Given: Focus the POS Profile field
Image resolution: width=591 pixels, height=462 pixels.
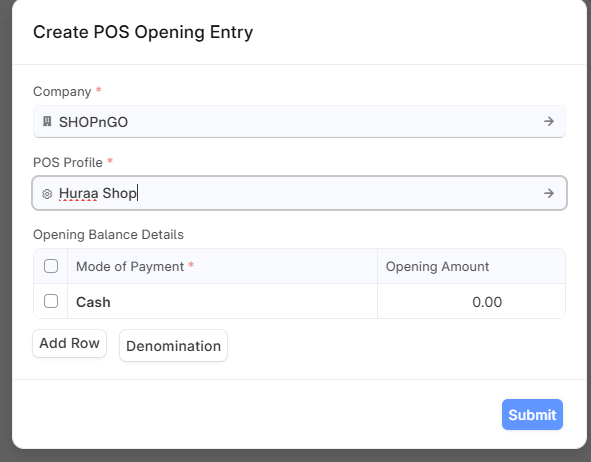Looking at the screenshot, I should (x=299, y=193).
